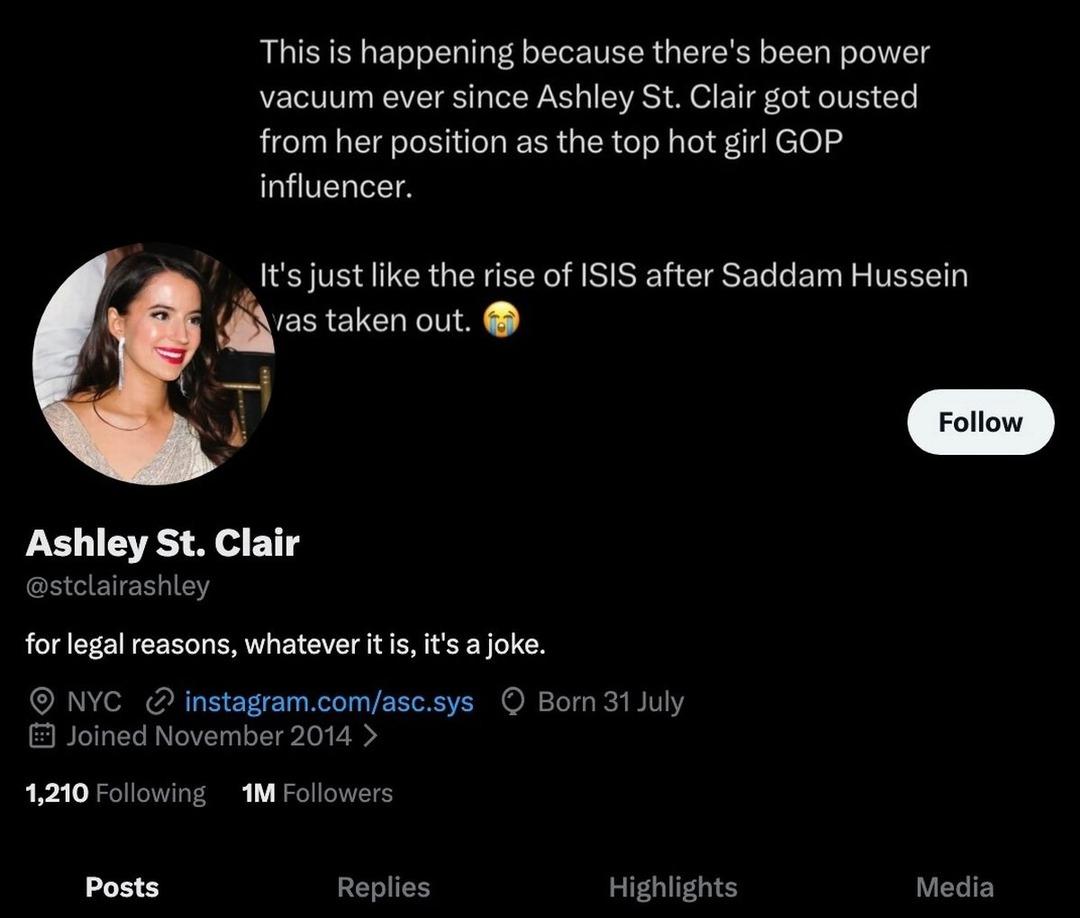Click the Ashley St. Clair display name
Viewport: 1080px width, 918px height.
162,543
